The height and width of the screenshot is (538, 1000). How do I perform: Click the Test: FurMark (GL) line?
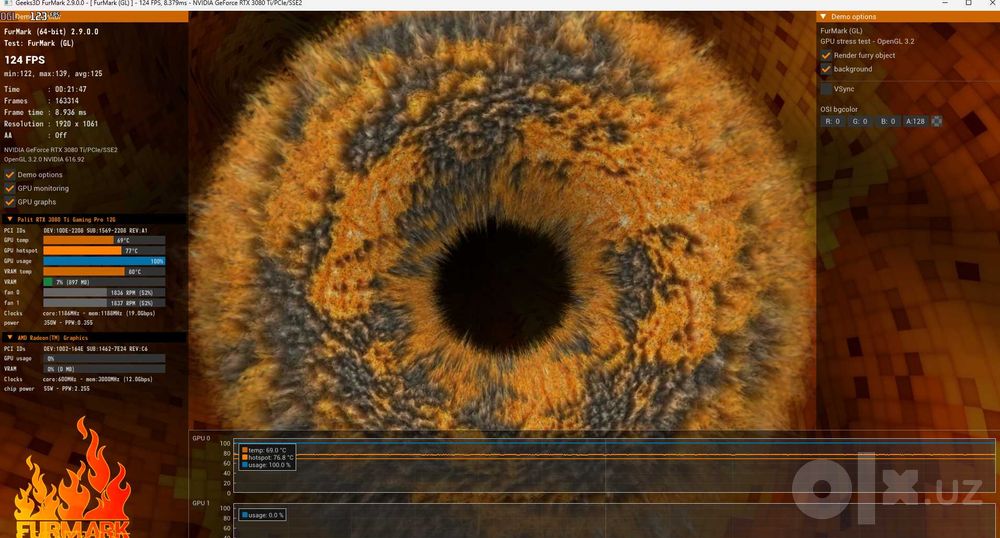click(x=39, y=43)
